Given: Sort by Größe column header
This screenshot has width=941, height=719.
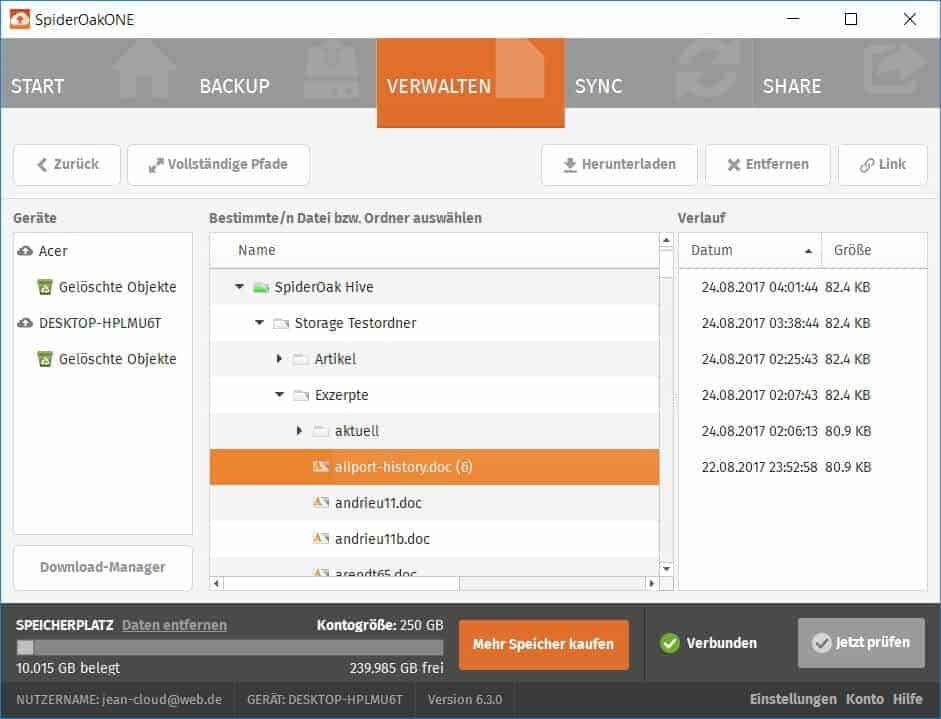Looking at the screenshot, I should [x=874, y=250].
